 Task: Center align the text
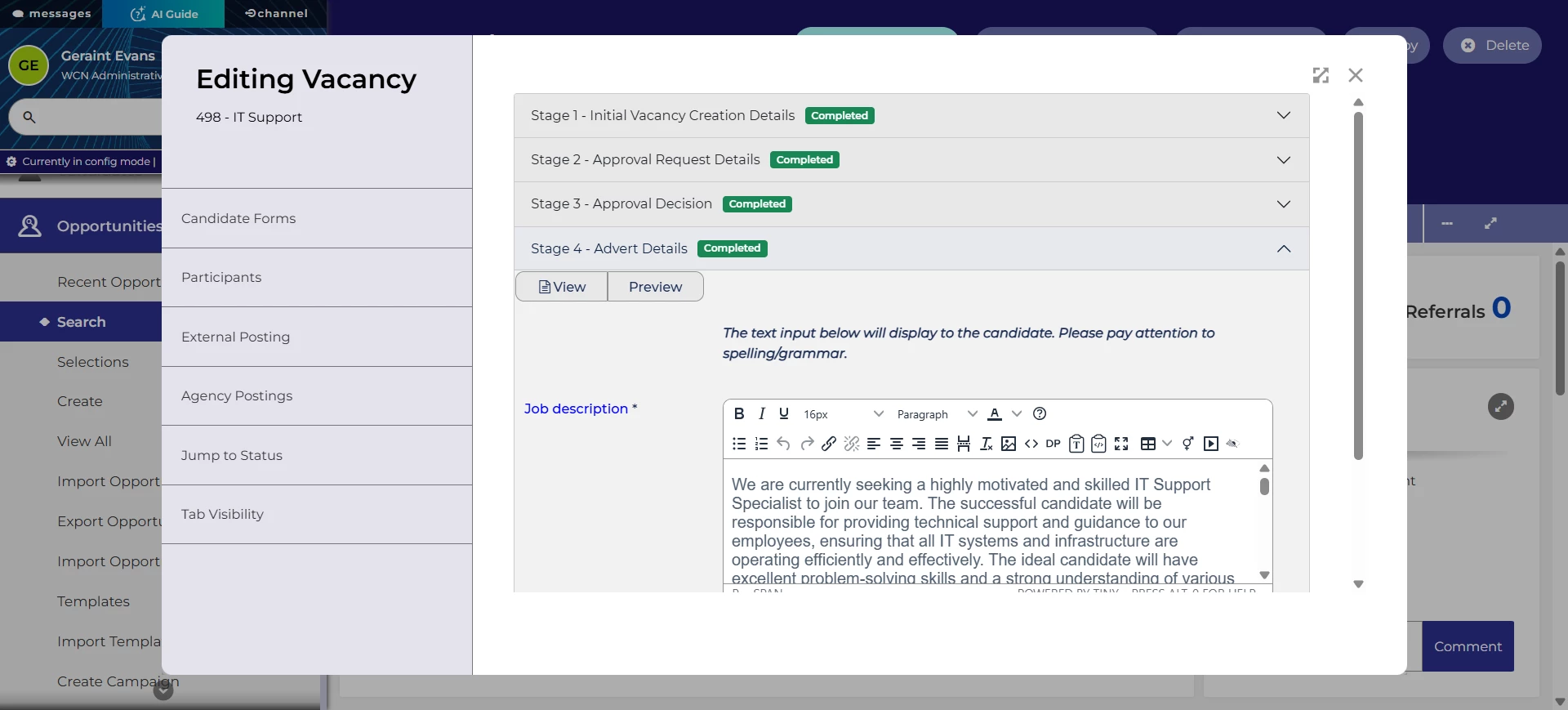[897, 444]
